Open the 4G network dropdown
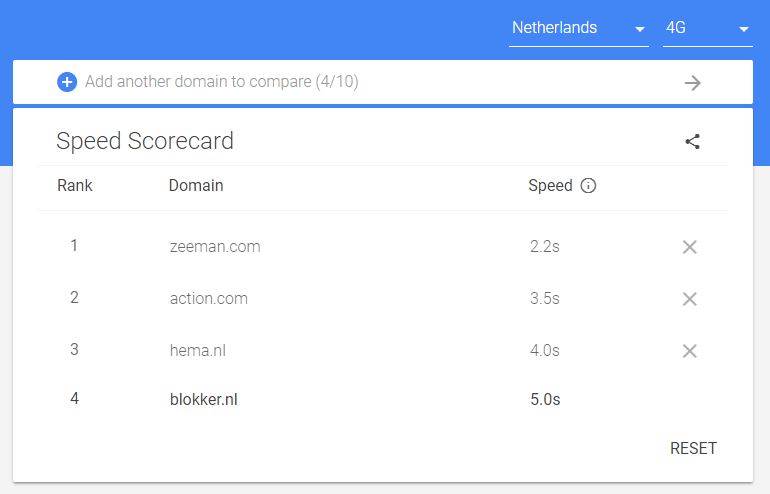This screenshot has height=494, width=770. [x=707, y=29]
